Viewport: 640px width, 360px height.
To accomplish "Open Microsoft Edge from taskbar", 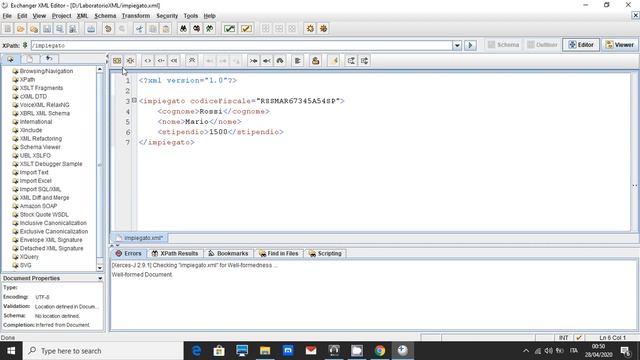I will pyautogui.click(x=196, y=351).
